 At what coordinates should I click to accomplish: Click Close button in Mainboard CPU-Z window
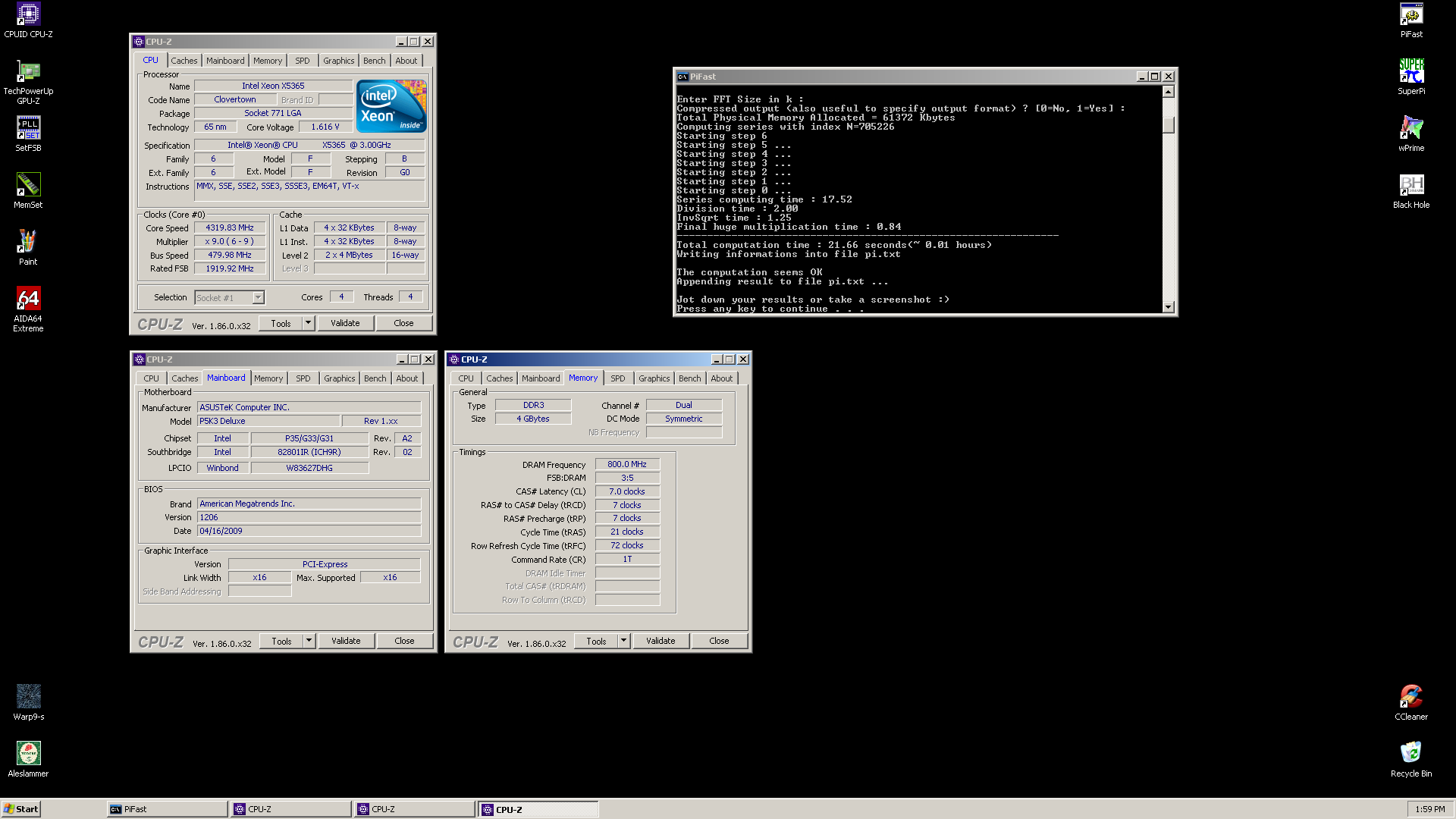(405, 641)
